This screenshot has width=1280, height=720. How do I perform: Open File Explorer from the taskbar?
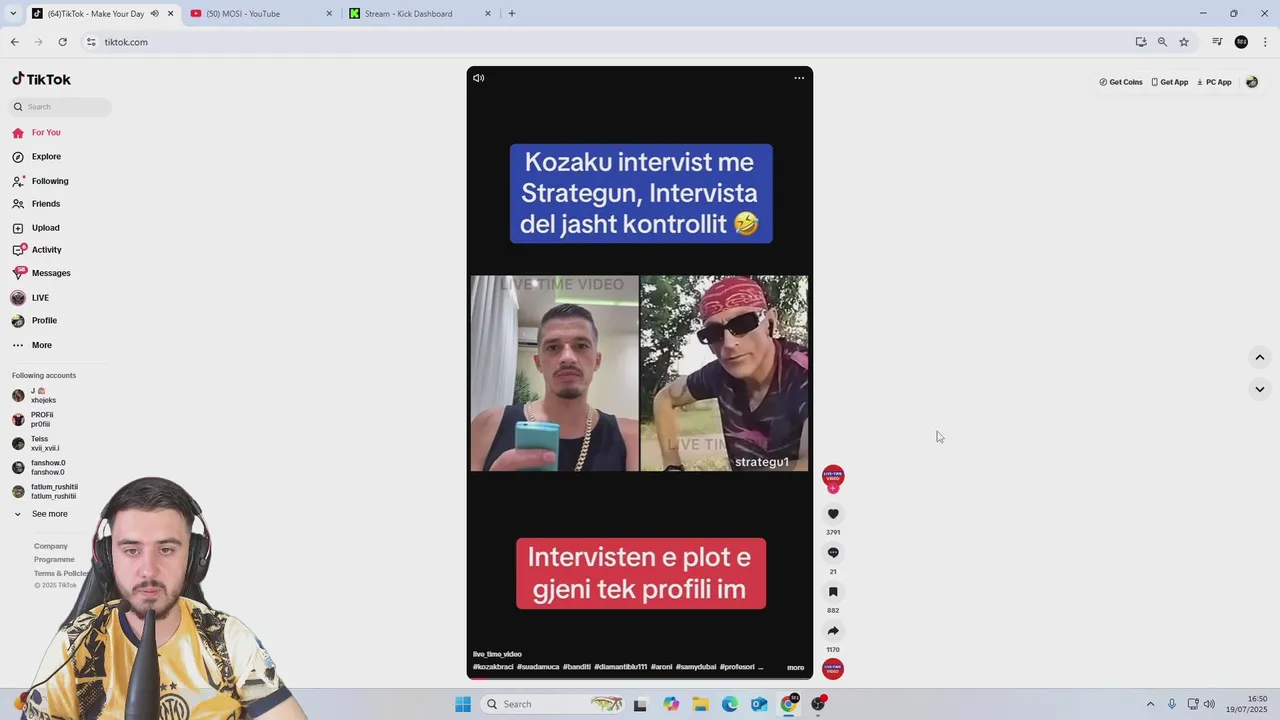[700, 704]
